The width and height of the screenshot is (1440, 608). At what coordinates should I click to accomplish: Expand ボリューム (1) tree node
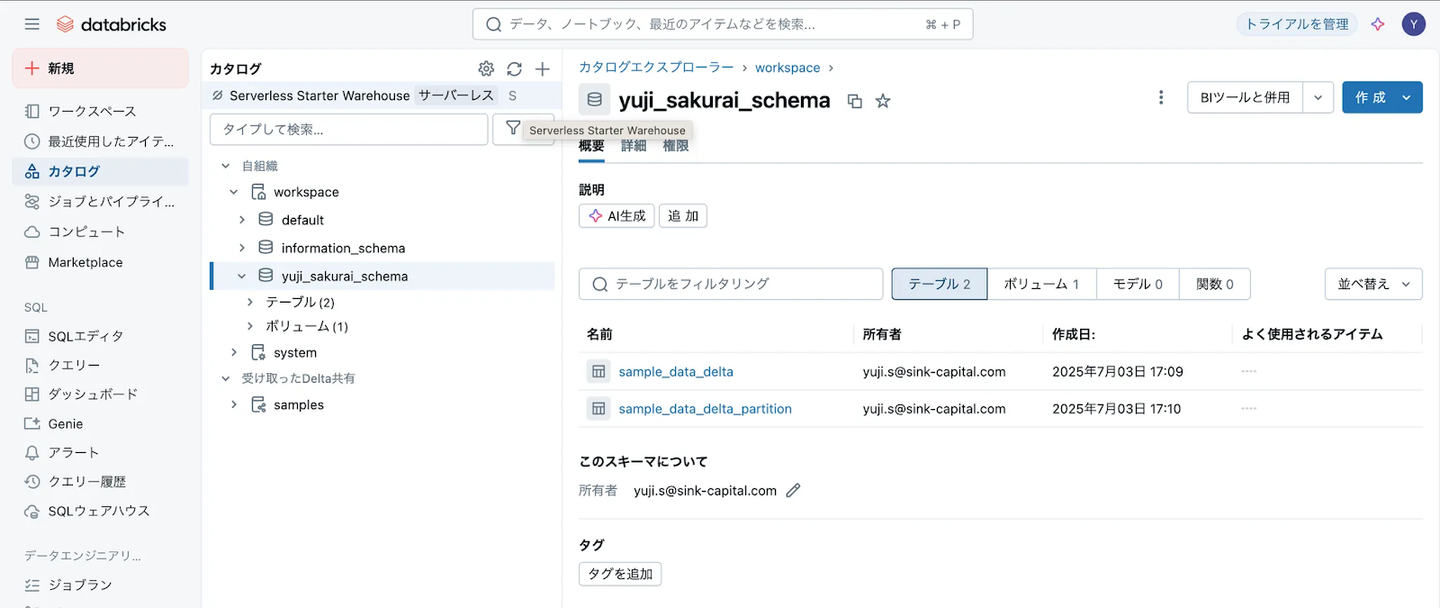[250, 326]
